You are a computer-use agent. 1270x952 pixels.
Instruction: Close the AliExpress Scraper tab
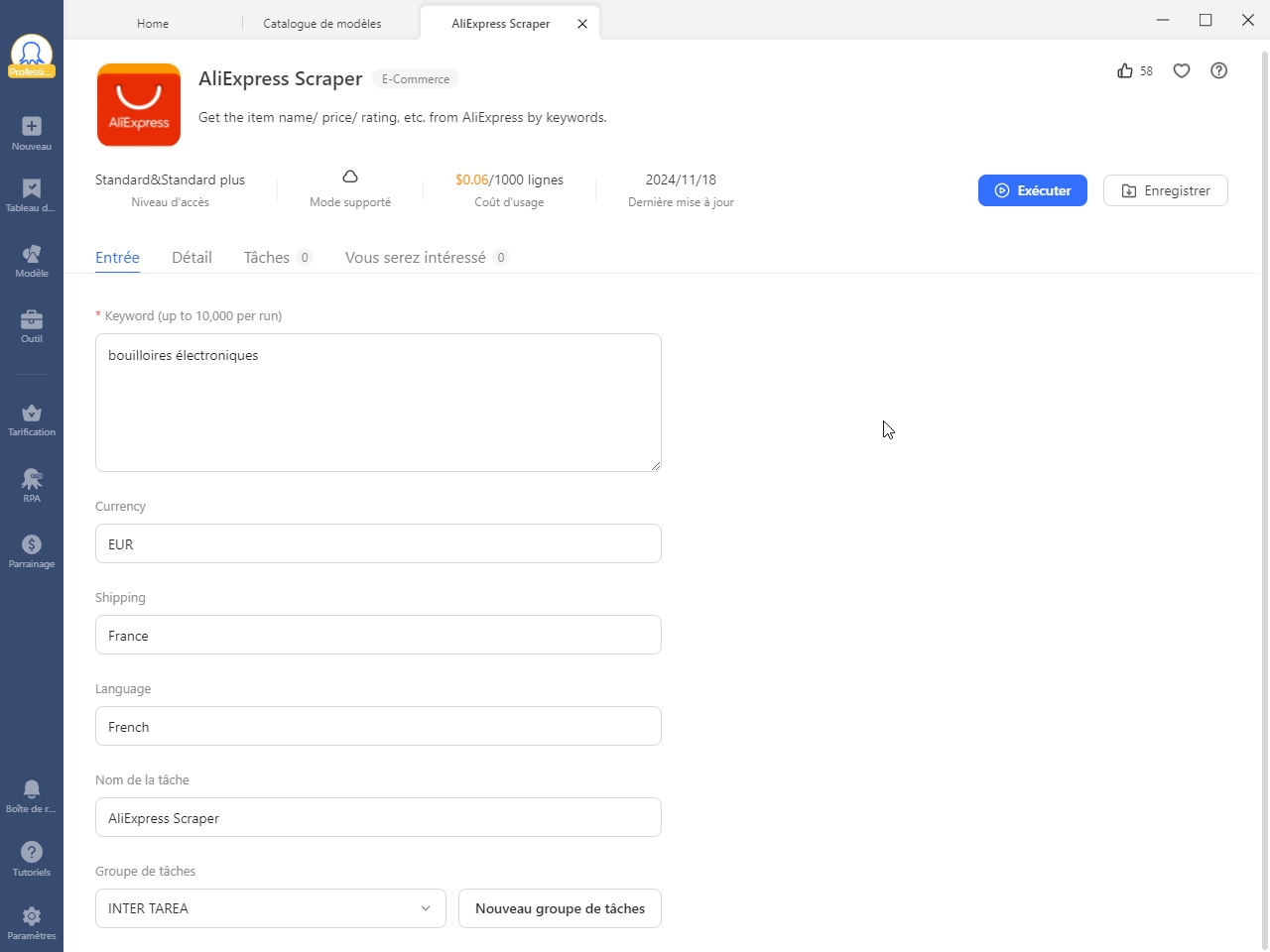pos(582,24)
